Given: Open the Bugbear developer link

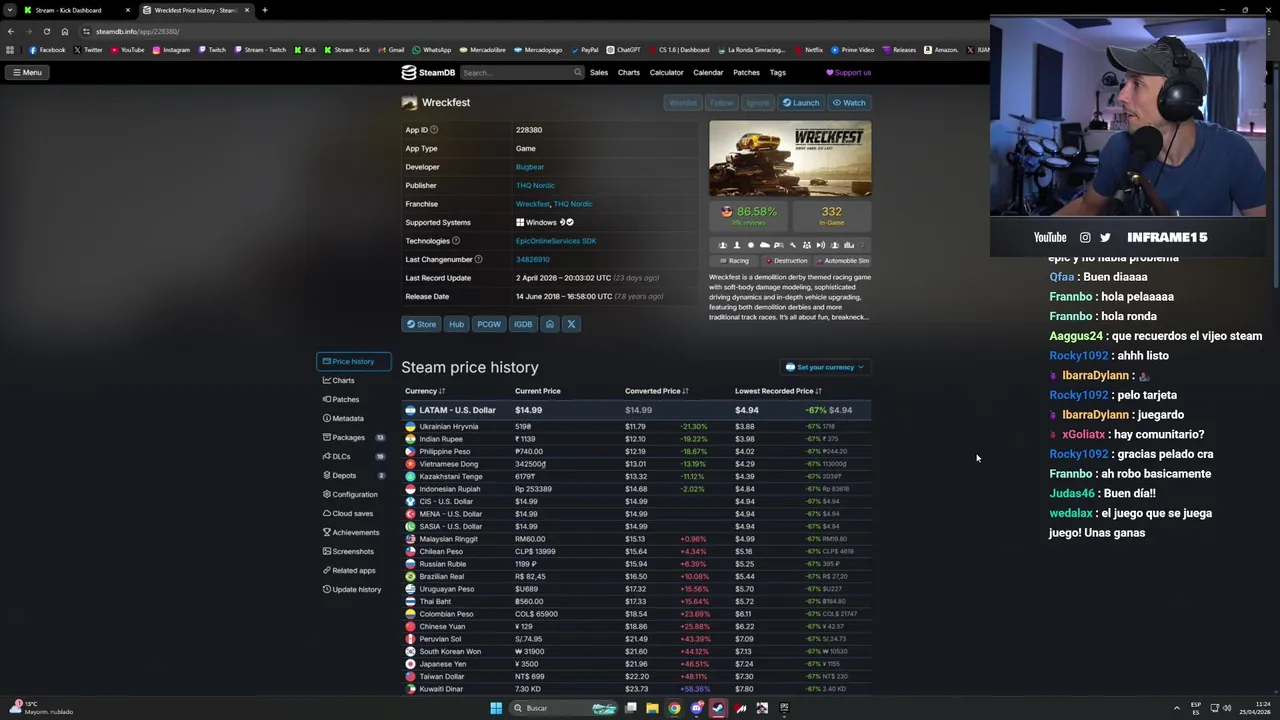Looking at the screenshot, I should (530, 167).
